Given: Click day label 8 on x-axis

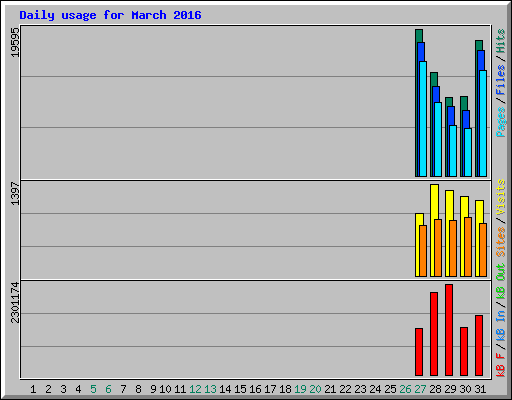Looking at the screenshot, I should 138,389.
